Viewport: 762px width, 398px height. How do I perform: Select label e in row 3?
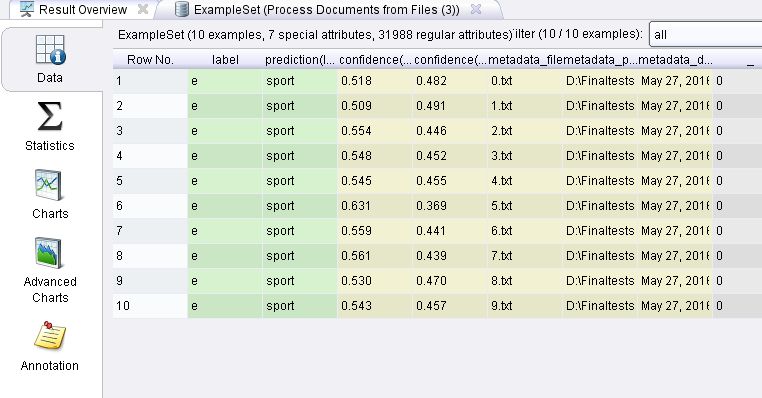coord(225,131)
